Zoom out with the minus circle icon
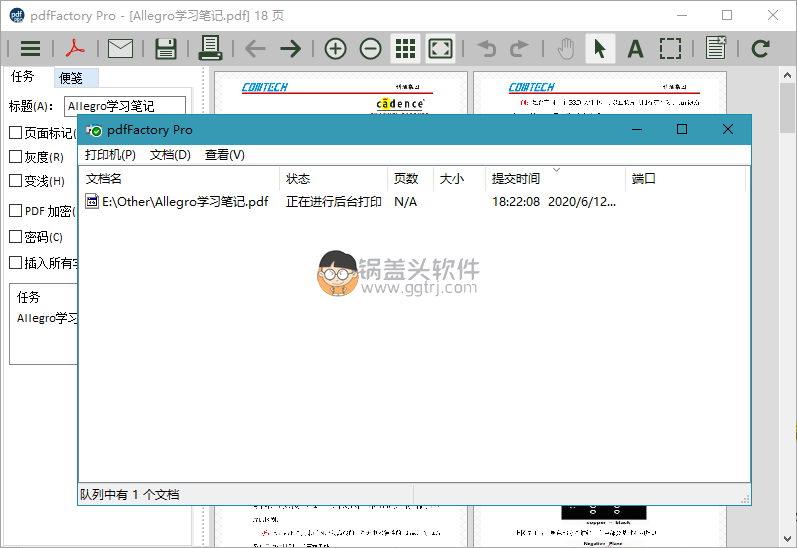Viewport: 797px width, 548px height. click(x=371, y=49)
